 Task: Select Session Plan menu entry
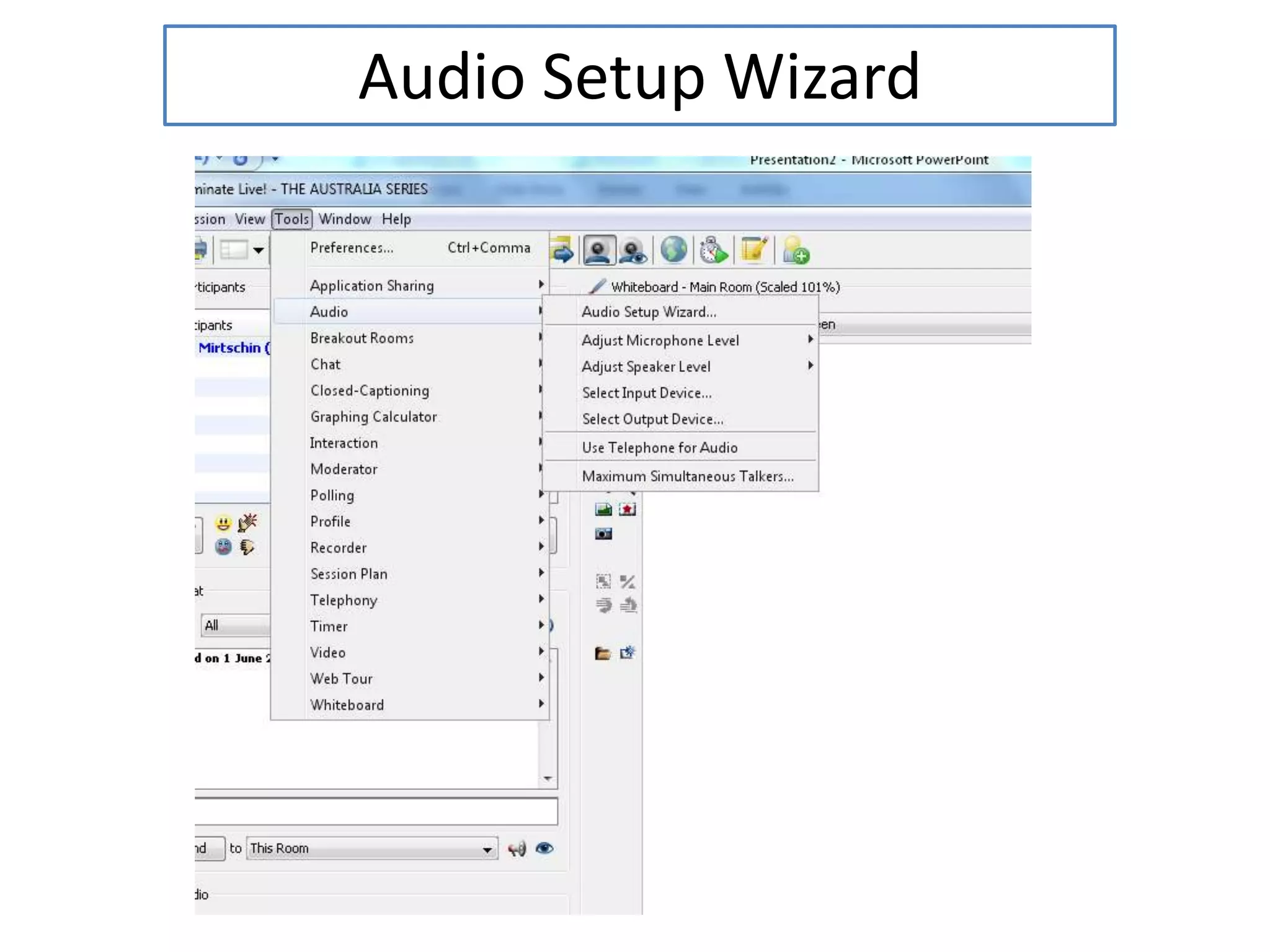[x=411, y=574]
